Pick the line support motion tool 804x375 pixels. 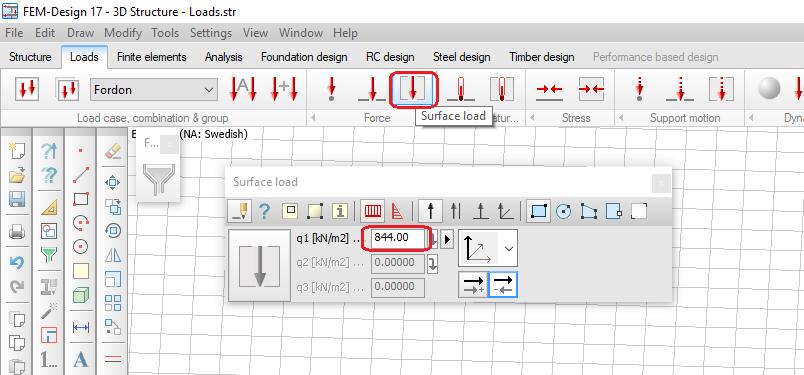coord(680,90)
